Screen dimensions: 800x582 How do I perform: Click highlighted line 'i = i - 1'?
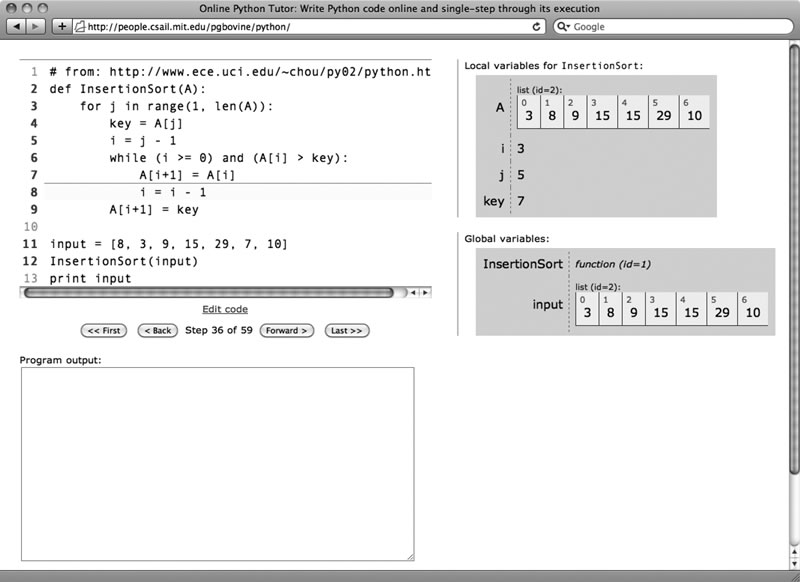(173, 192)
